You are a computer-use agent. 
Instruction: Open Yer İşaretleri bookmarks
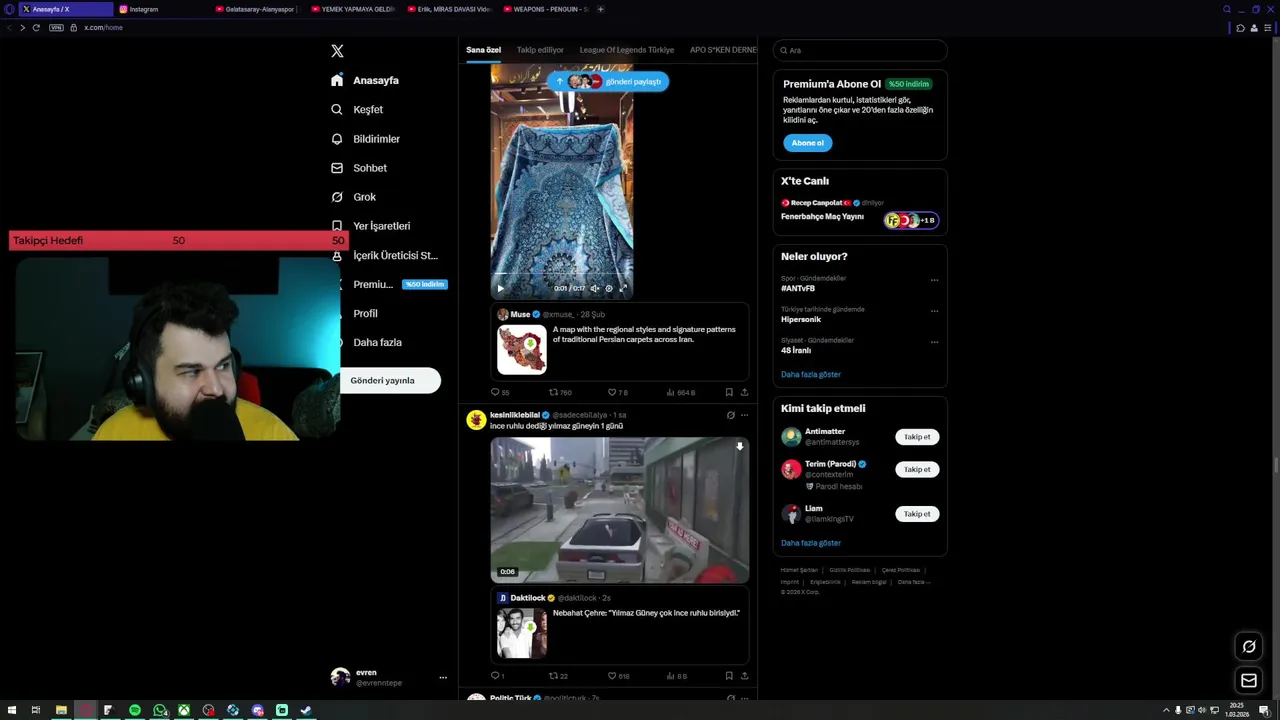coord(370,226)
